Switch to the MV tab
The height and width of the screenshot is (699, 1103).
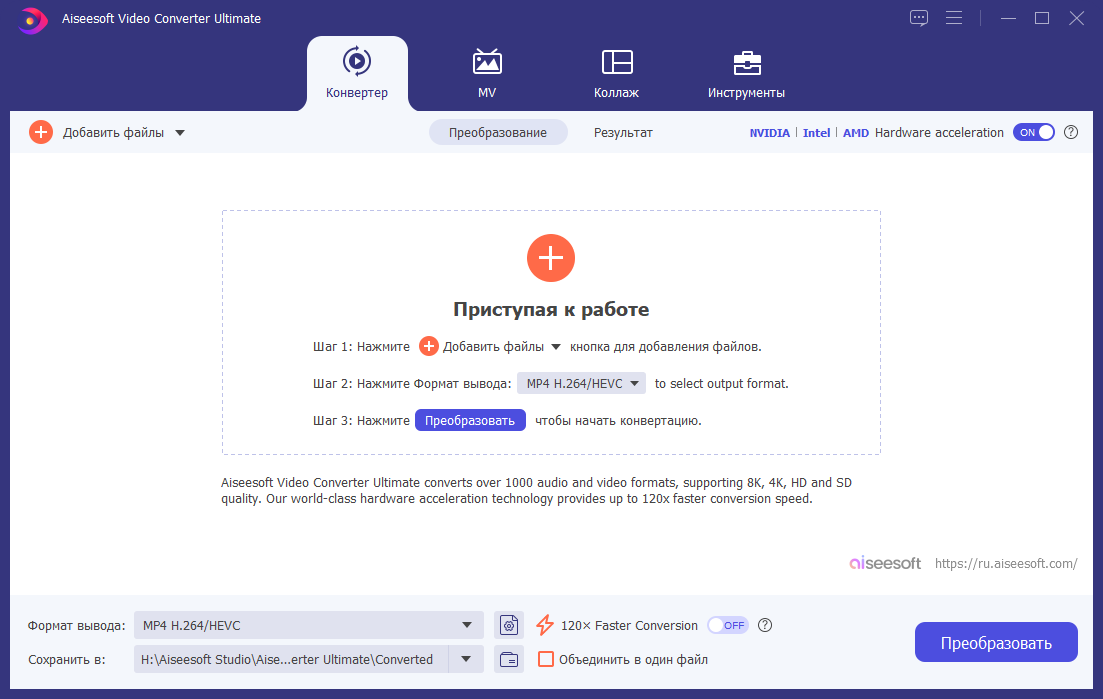pos(487,73)
